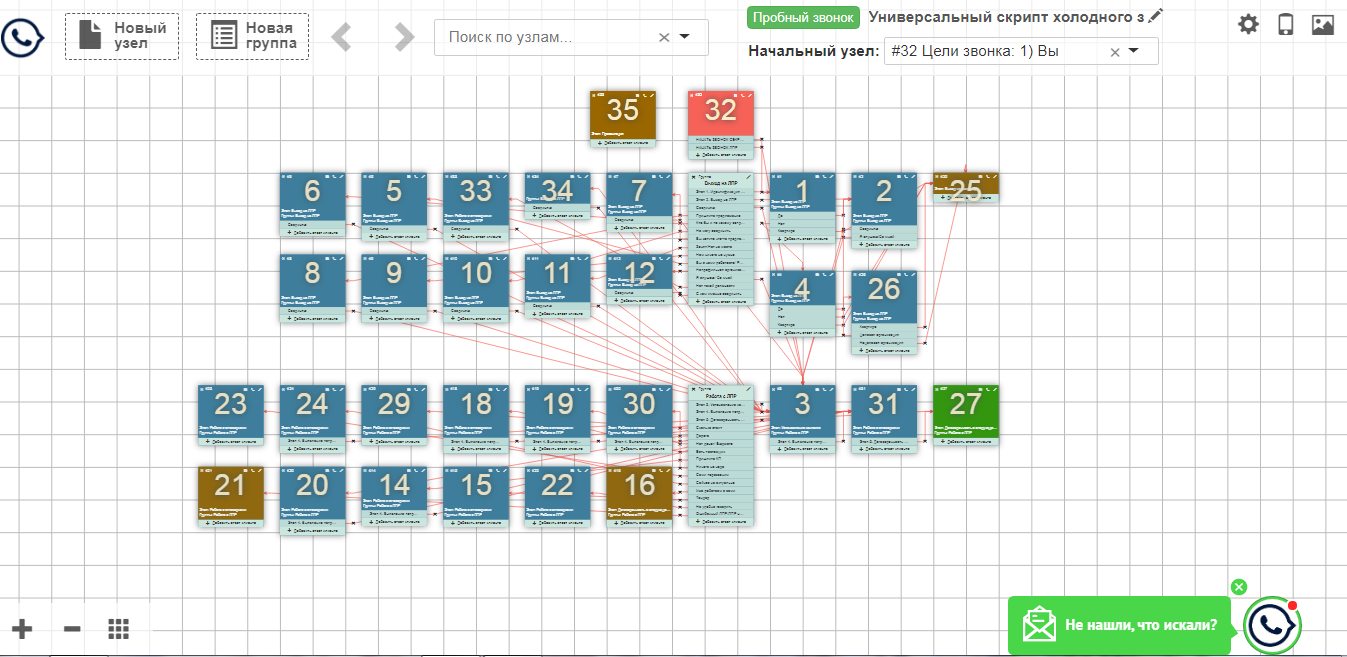Image resolution: width=1347 pixels, height=657 pixels.
Task: Dismiss the green help popup
Action: [x=1239, y=587]
